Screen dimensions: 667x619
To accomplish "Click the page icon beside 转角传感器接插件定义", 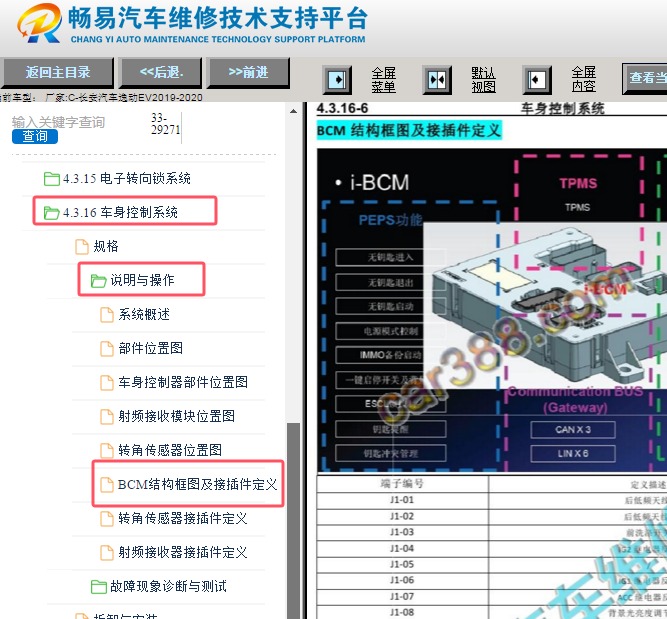I will click(107, 519).
